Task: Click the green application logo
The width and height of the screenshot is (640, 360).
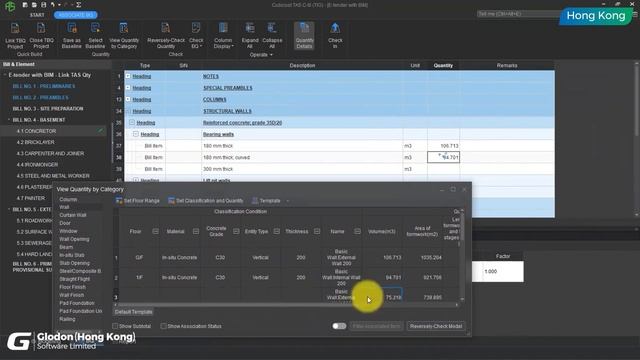Action: coord(10,6)
